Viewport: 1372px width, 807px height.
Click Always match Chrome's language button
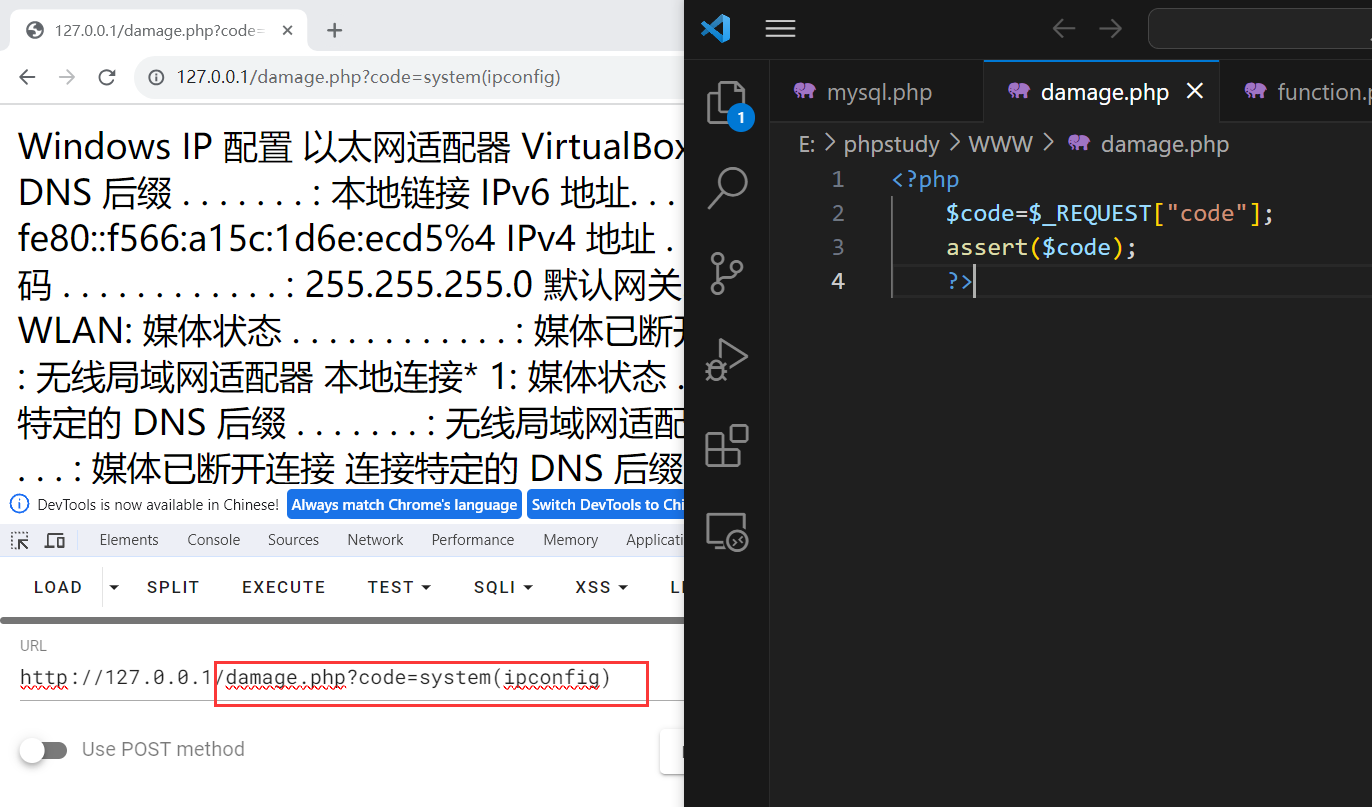coord(405,504)
